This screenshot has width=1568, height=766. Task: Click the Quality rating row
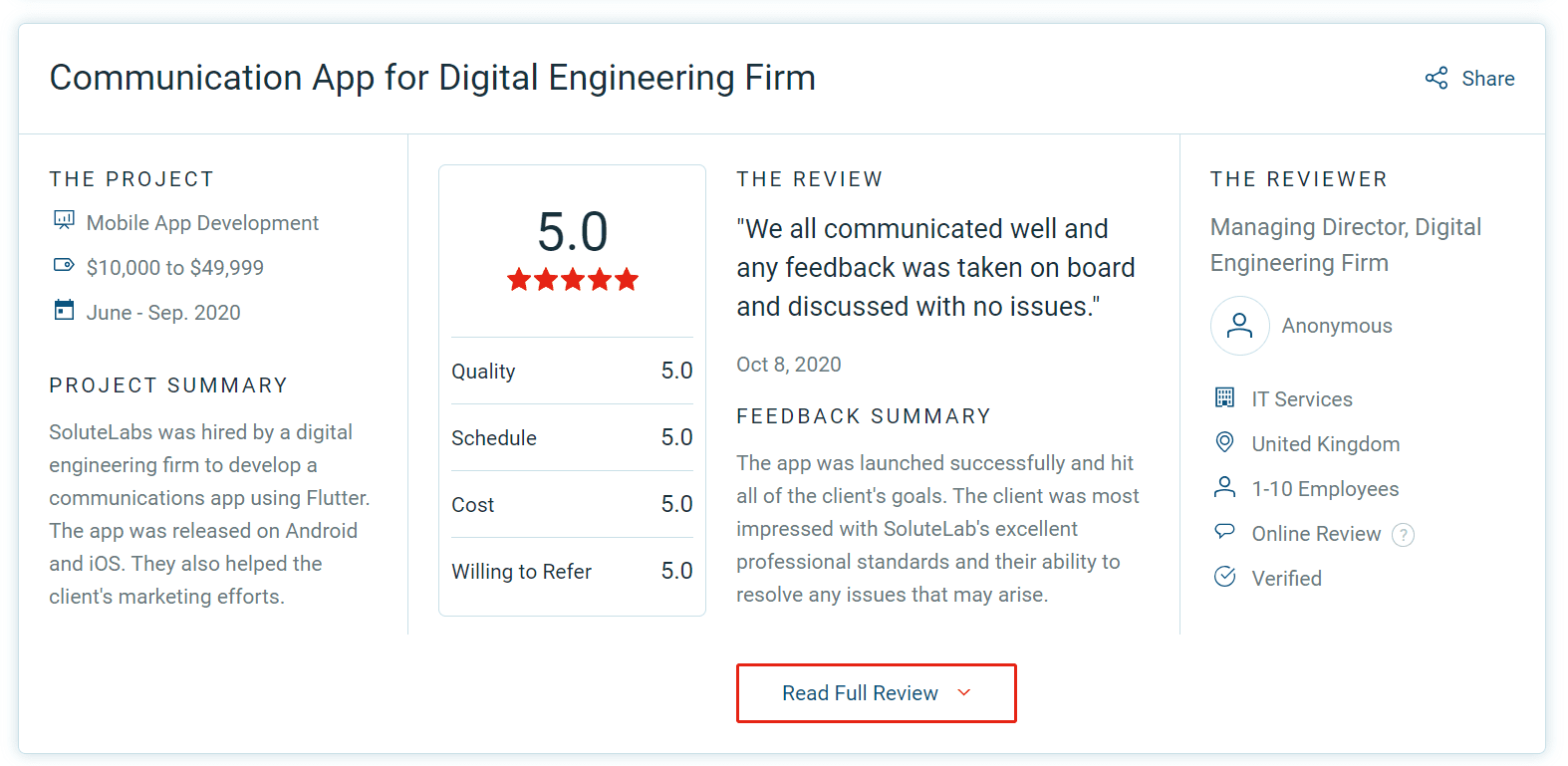coord(572,372)
